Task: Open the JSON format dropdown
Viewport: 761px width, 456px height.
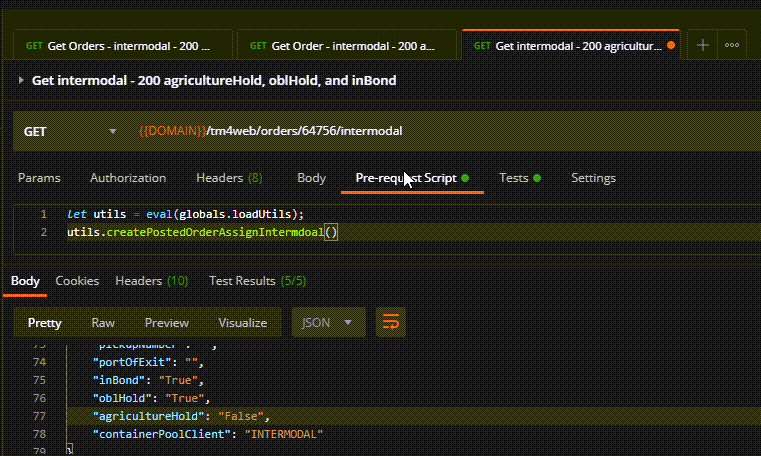Action: point(327,322)
